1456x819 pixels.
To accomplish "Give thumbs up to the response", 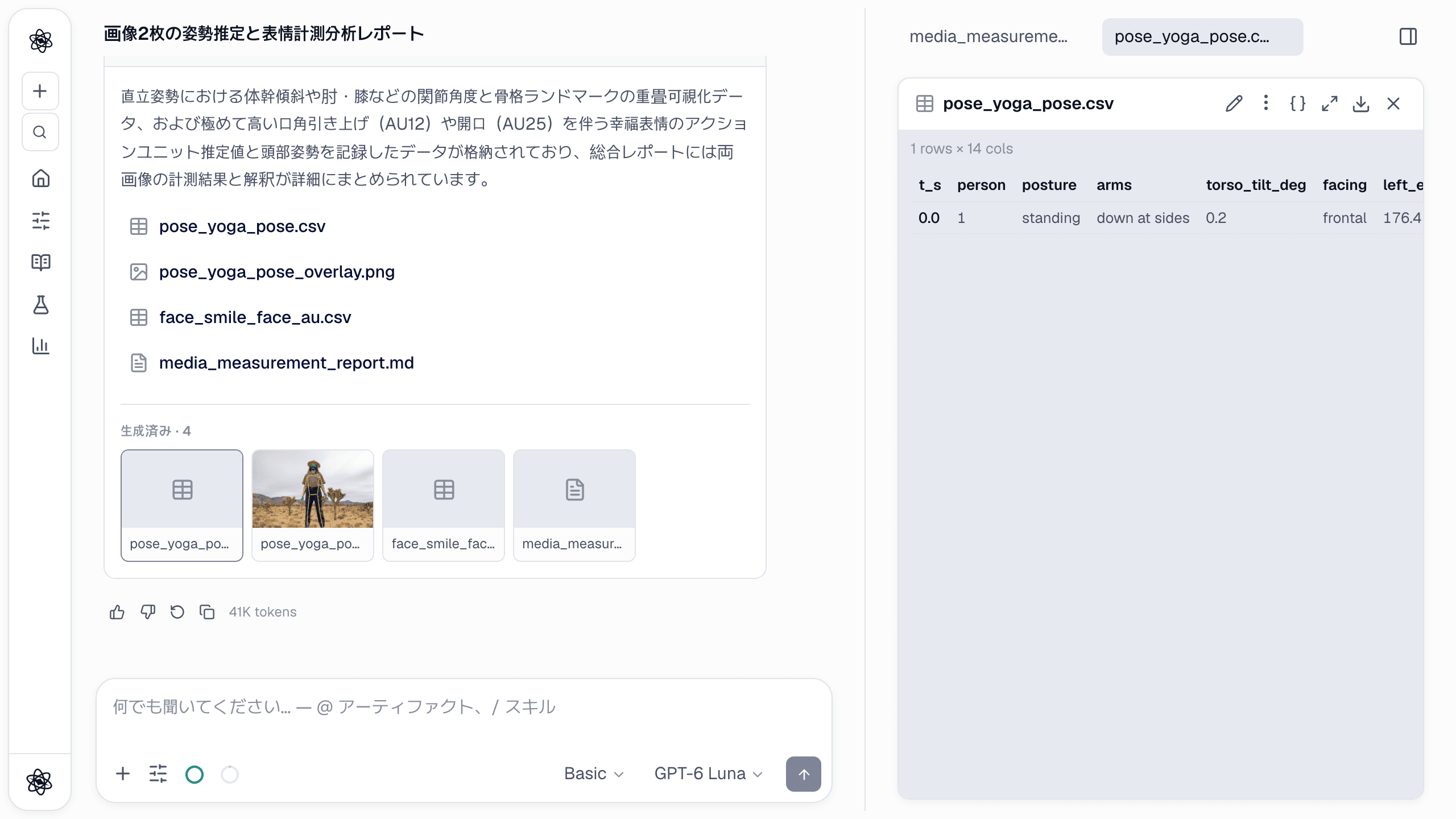I will pos(117,612).
